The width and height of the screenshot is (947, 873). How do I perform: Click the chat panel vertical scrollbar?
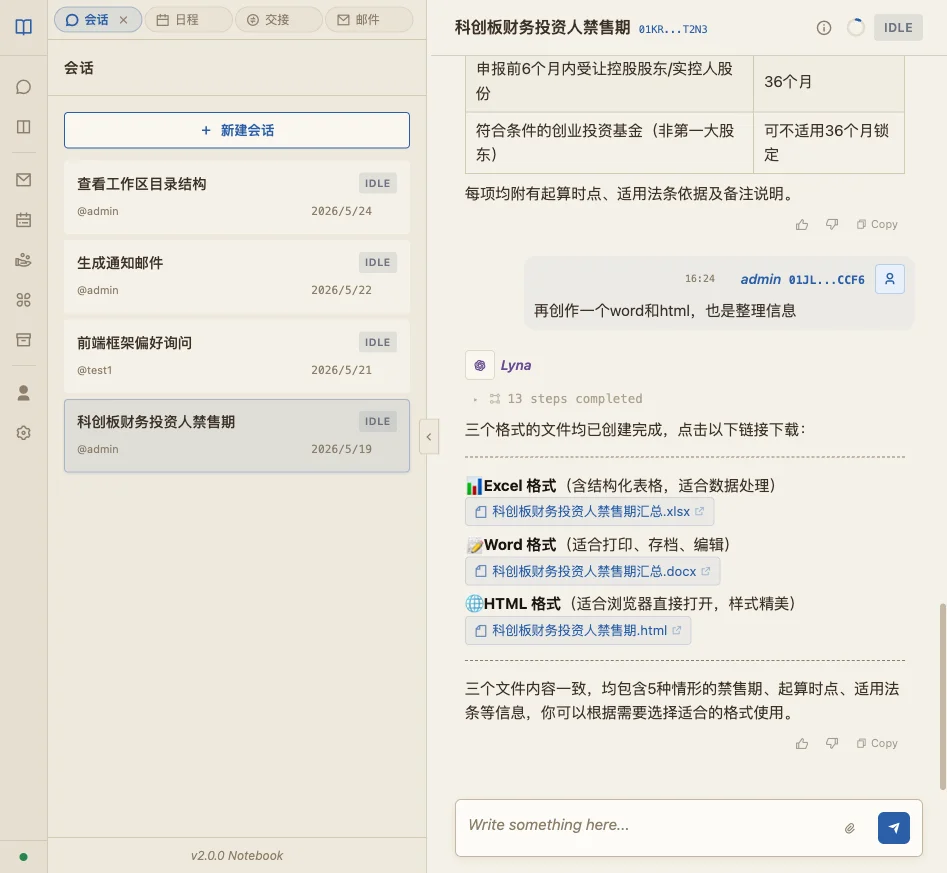[x=942, y=696]
